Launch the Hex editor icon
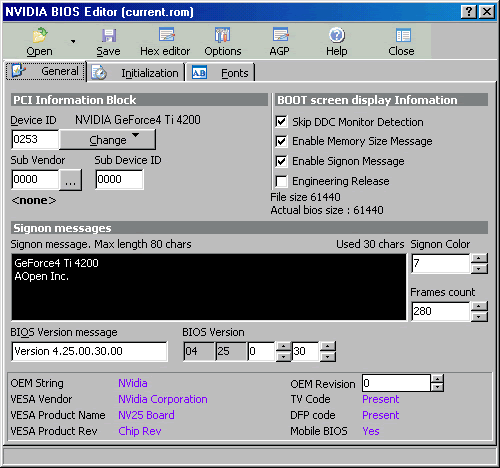Viewport: 500px width, 468px height. [166, 35]
